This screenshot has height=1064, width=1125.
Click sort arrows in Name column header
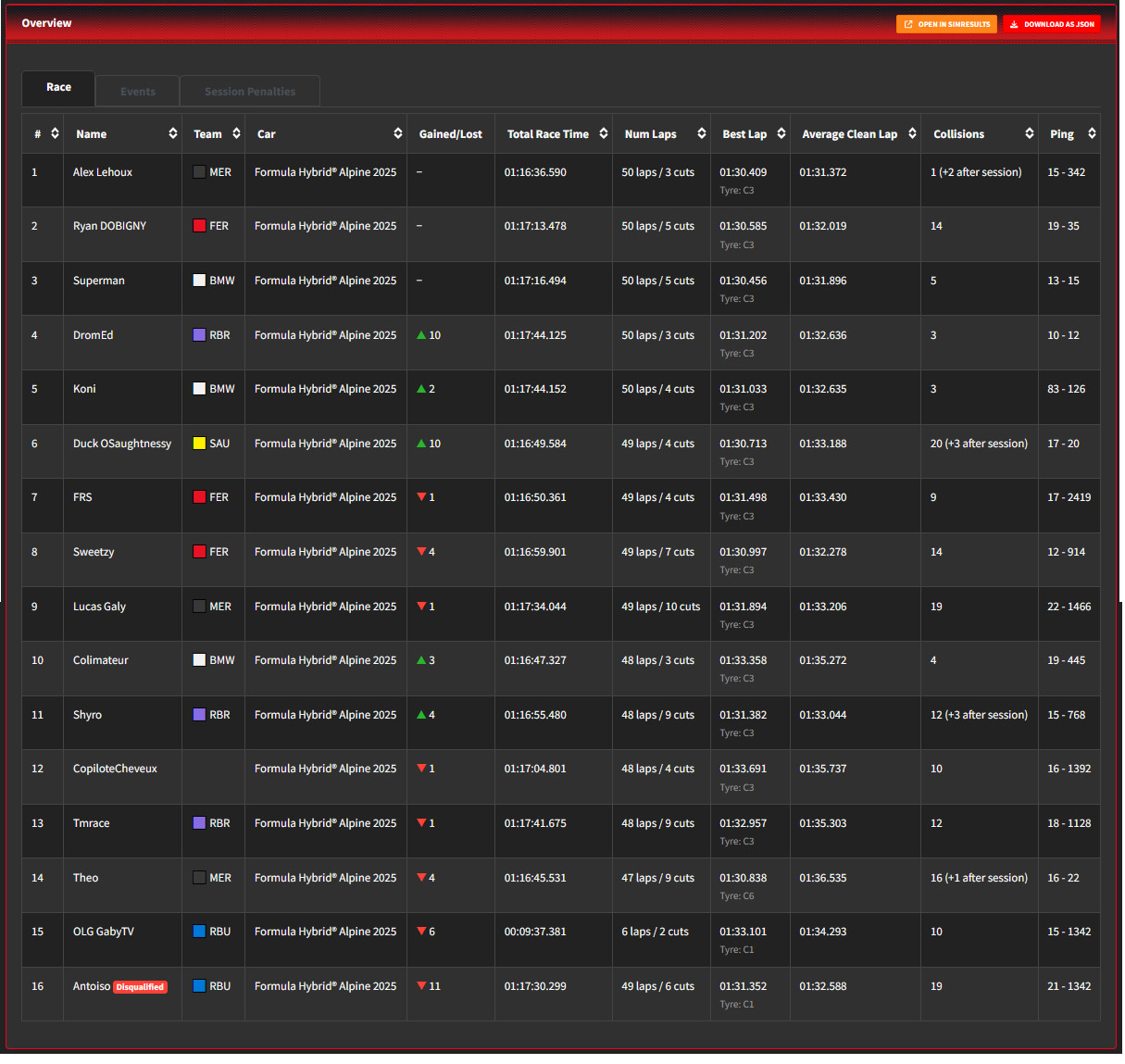[x=172, y=133]
